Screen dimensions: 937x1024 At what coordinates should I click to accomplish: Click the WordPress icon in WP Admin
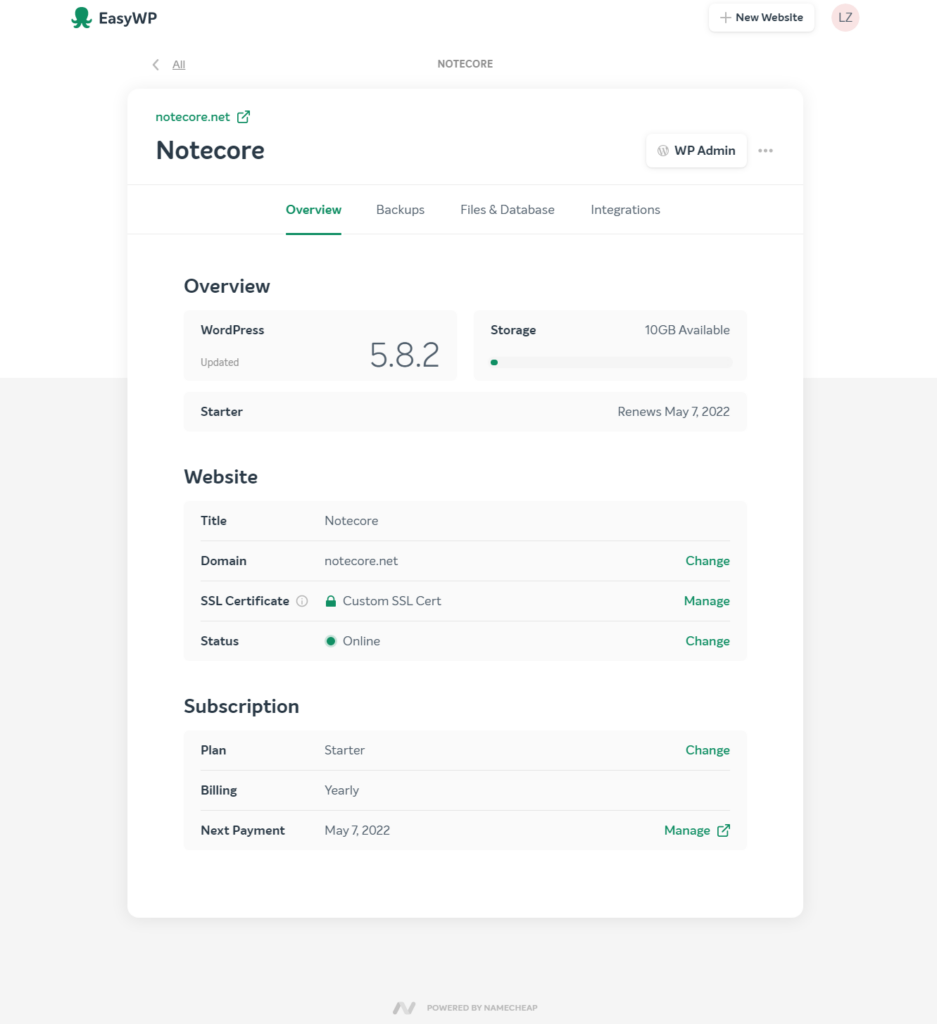pyautogui.click(x=663, y=151)
